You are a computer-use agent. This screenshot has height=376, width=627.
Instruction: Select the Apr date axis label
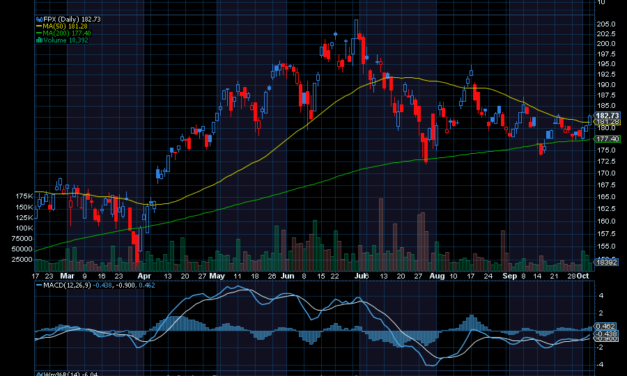click(144, 276)
